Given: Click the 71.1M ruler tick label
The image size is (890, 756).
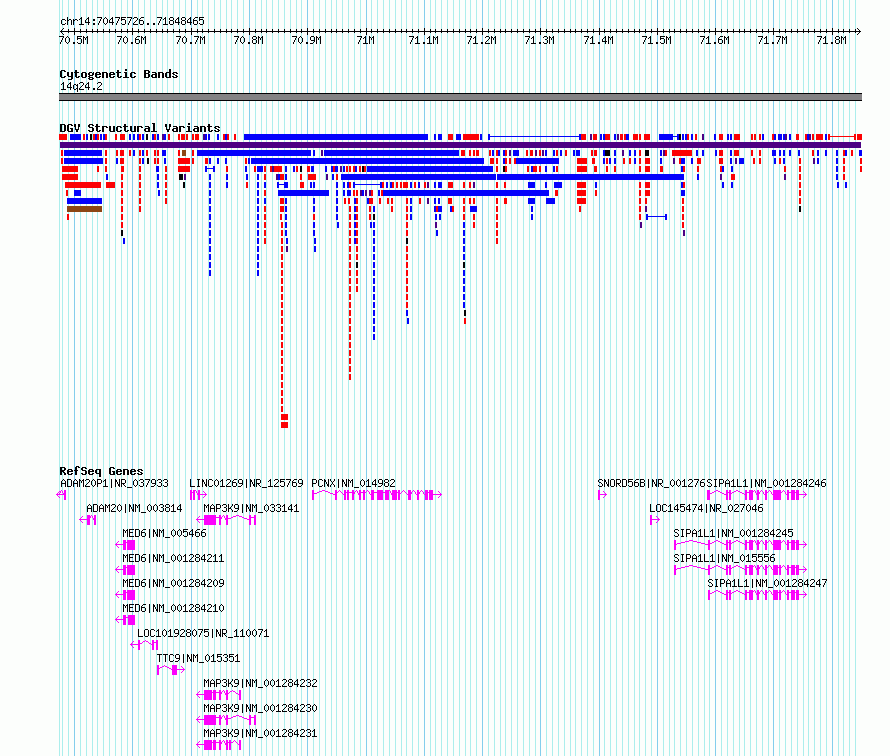Looking at the screenshot, I should (x=423, y=40).
